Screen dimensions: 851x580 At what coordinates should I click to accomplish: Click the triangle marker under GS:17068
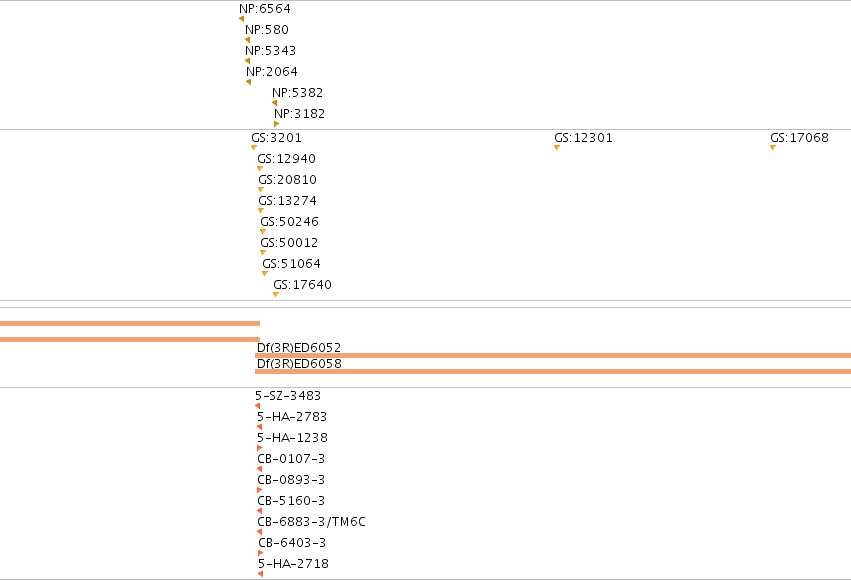click(773, 148)
